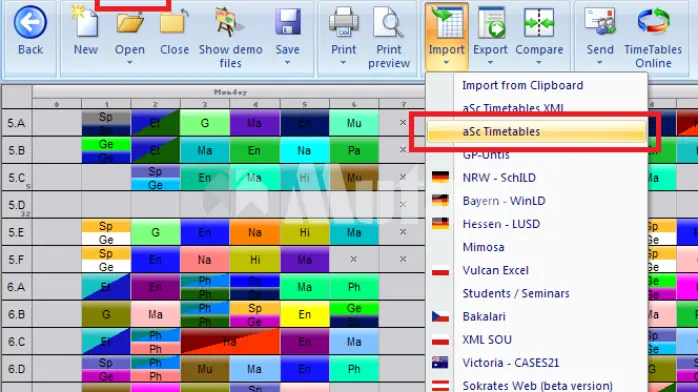698x392 pixels.
Task: Select class row 5.B header
Action: pos(16,150)
